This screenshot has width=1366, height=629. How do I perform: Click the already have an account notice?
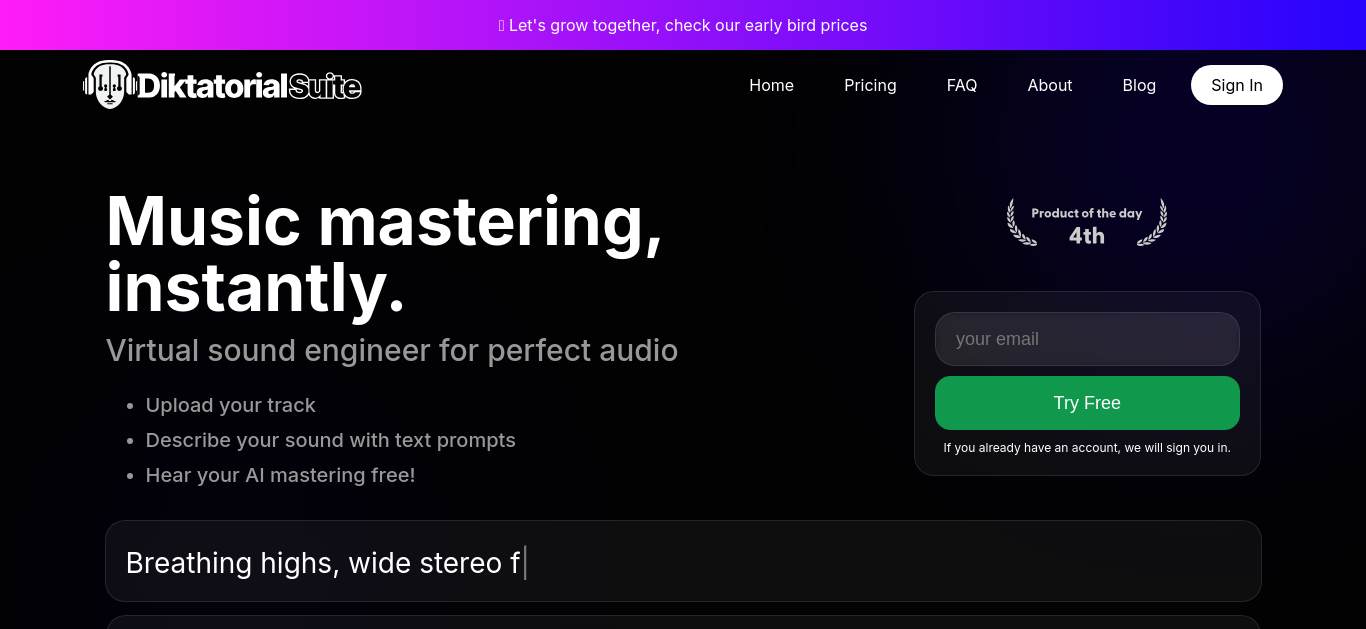coord(1087,448)
